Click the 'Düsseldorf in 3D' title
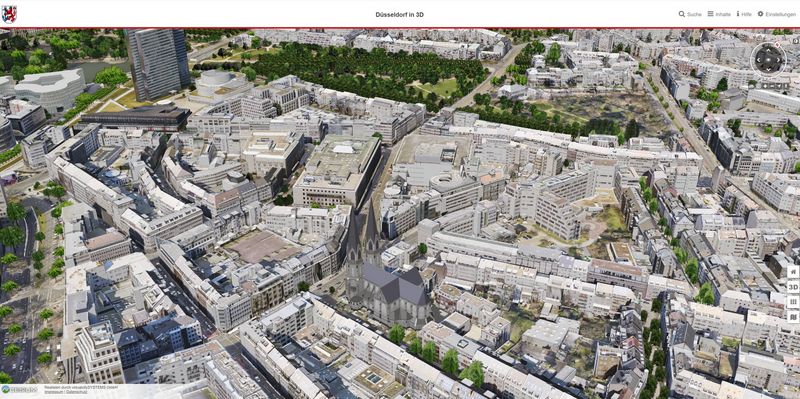The height and width of the screenshot is (399, 800). 399,14
